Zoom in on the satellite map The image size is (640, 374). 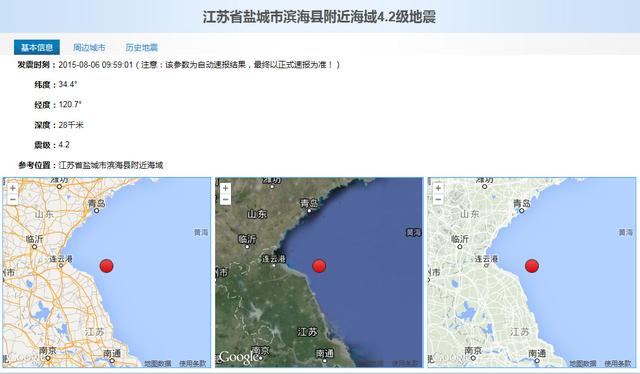[225, 188]
